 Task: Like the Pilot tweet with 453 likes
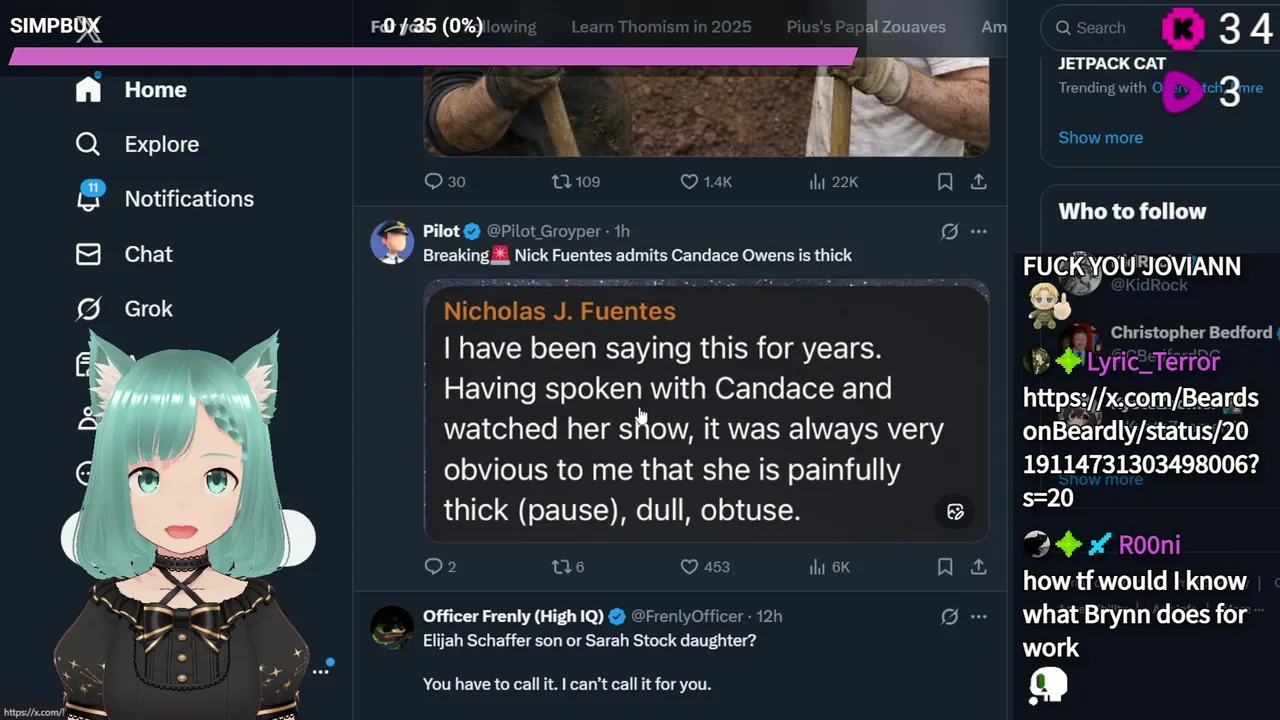(x=689, y=567)
